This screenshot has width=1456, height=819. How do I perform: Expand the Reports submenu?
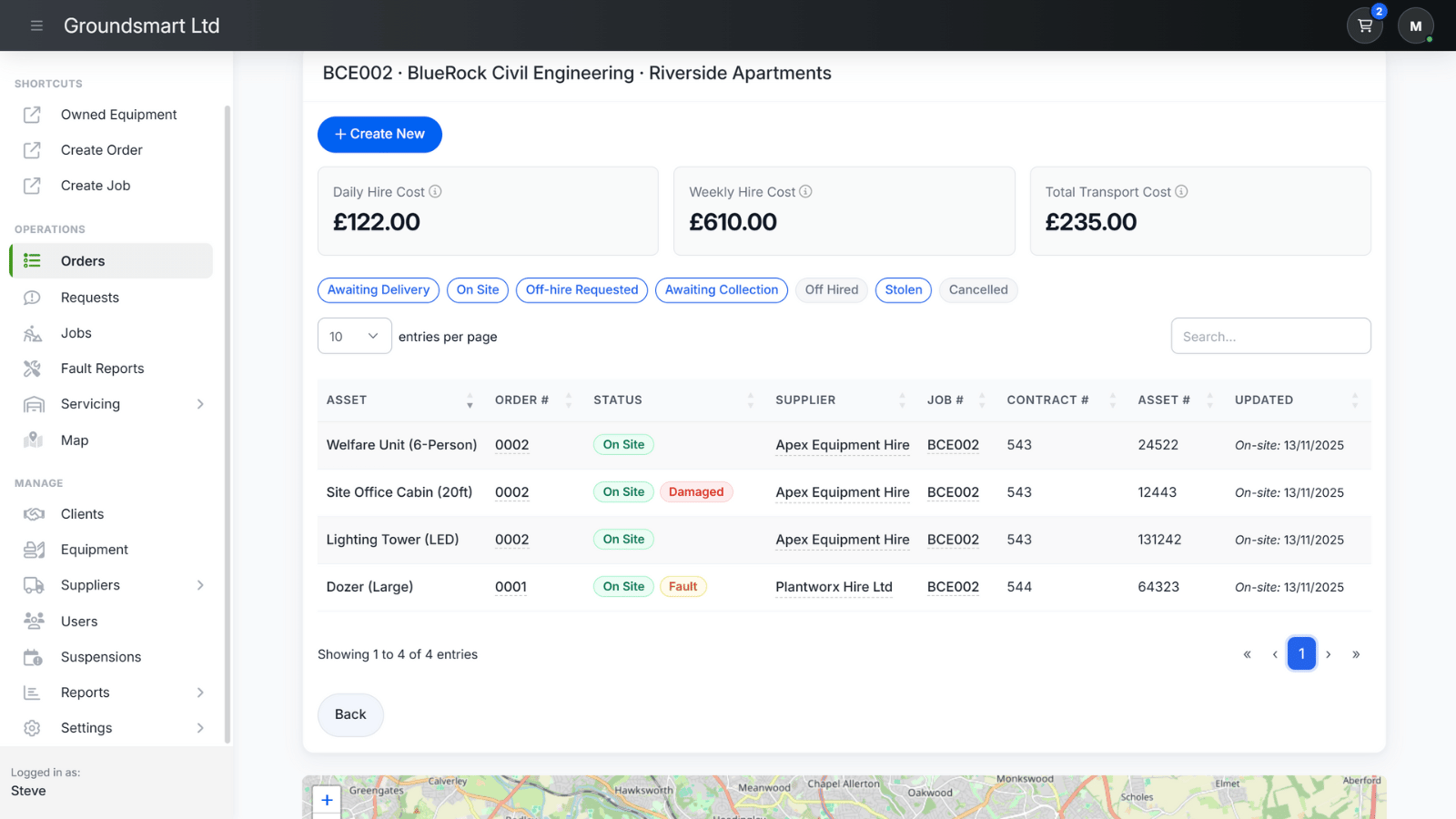pyautogui.click(x=86, y=692)
